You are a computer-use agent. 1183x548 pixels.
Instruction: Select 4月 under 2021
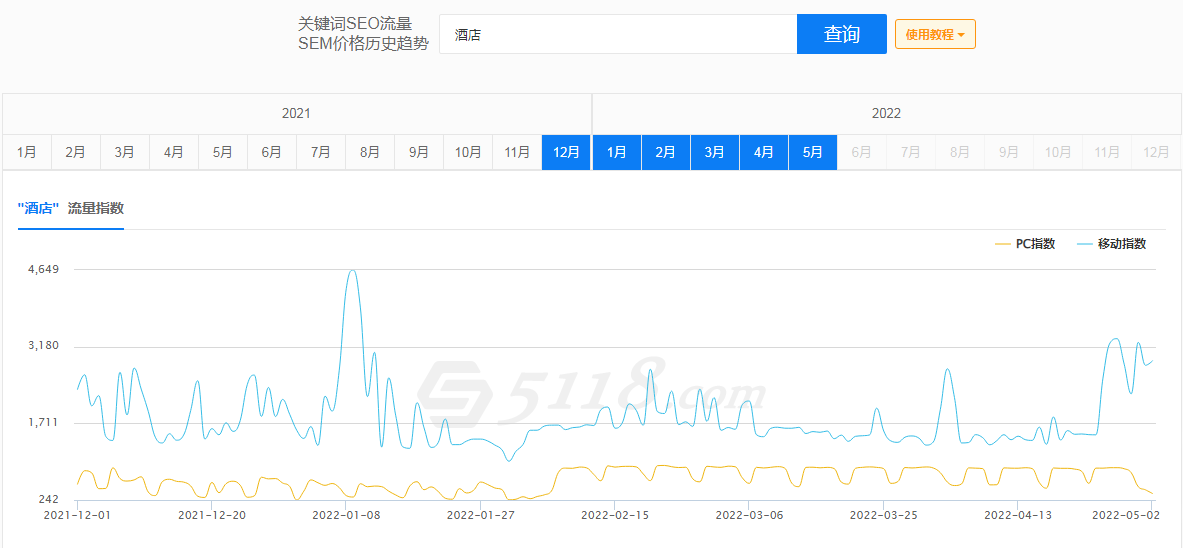(174, 152)
